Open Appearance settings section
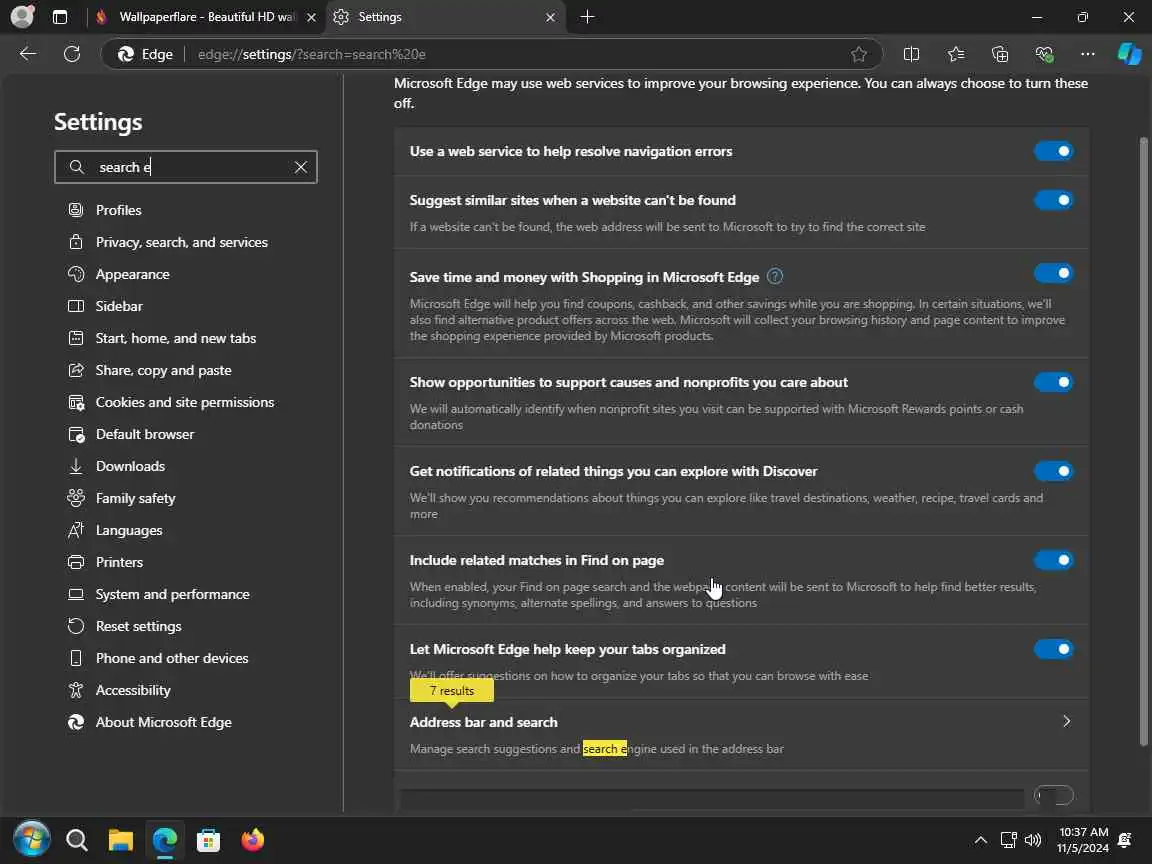Viewport: 1152px width, 864px height. pyautogui.click(x=132, y=274)
